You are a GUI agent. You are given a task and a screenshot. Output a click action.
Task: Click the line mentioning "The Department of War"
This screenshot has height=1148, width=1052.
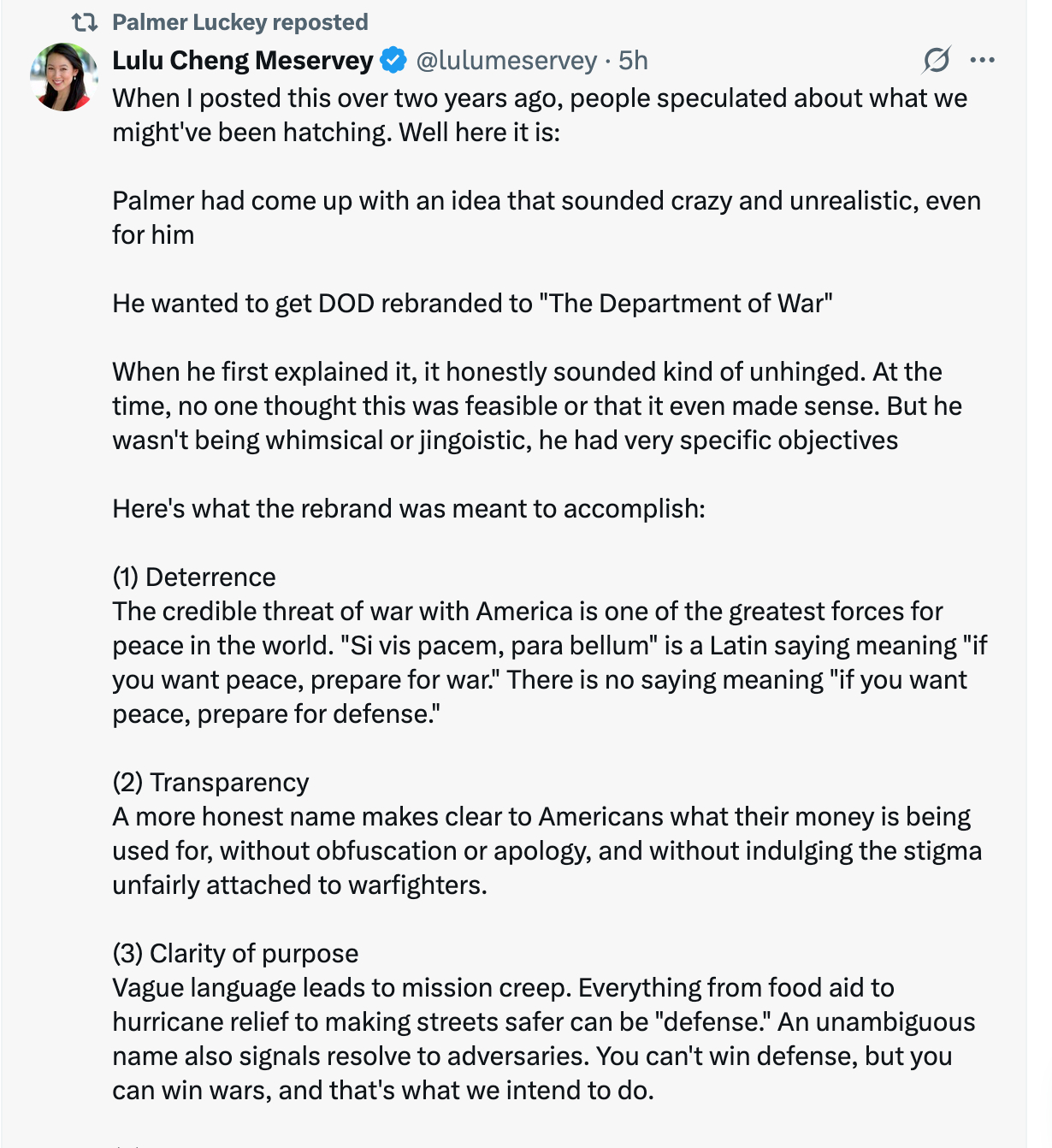pyautogui.click(x=472, y=304)
